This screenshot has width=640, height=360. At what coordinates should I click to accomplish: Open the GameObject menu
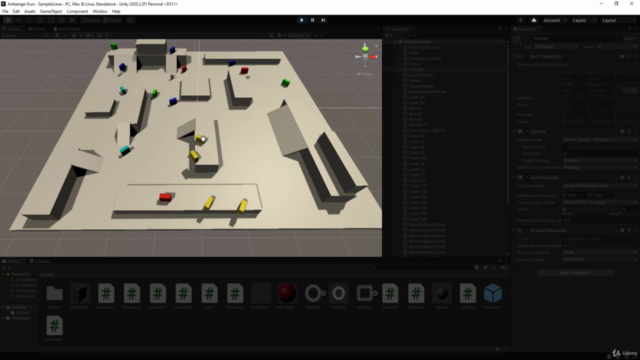(51, 11)
